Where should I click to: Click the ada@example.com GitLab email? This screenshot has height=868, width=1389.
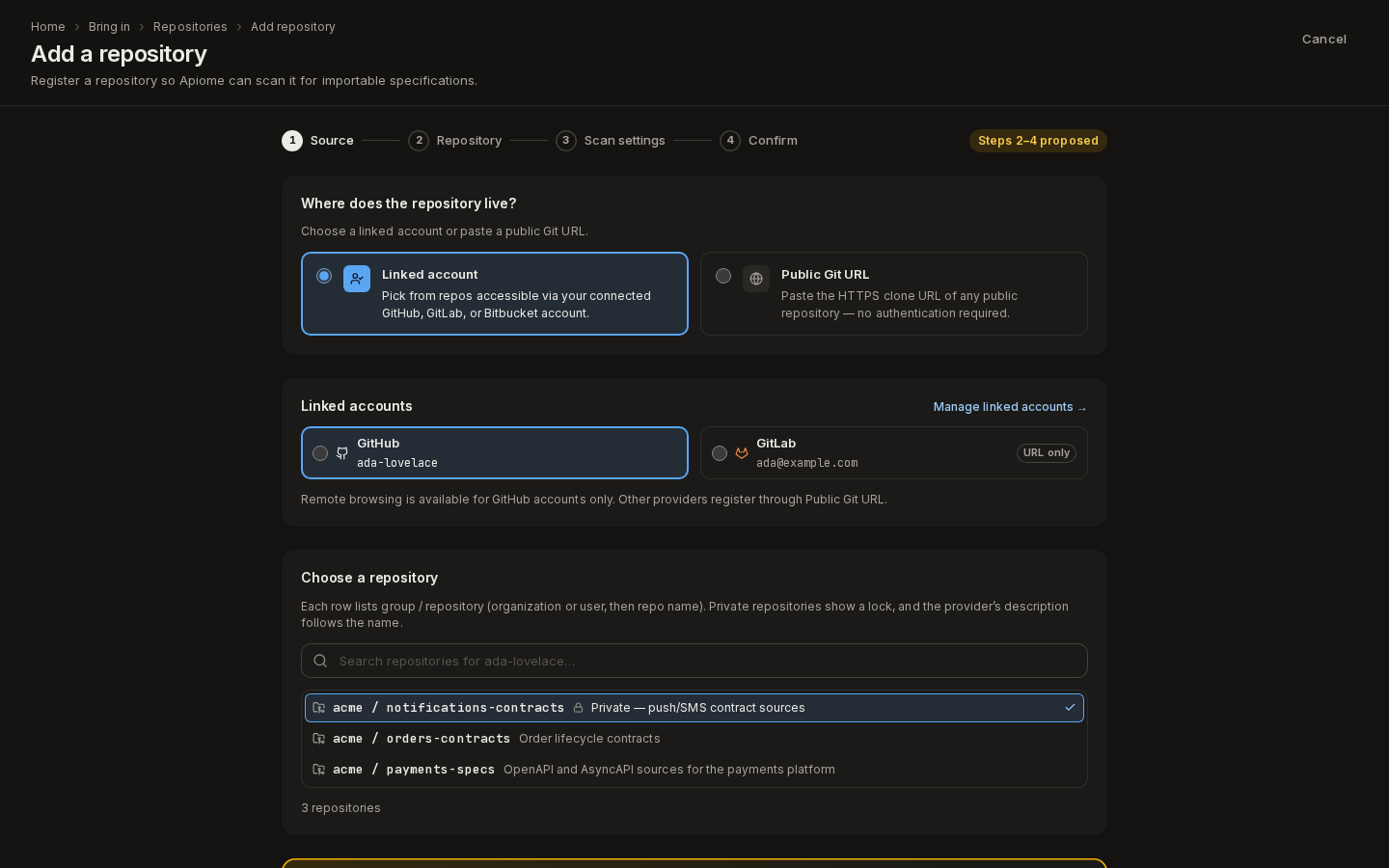pyautogui.click(x=807, y=463)
